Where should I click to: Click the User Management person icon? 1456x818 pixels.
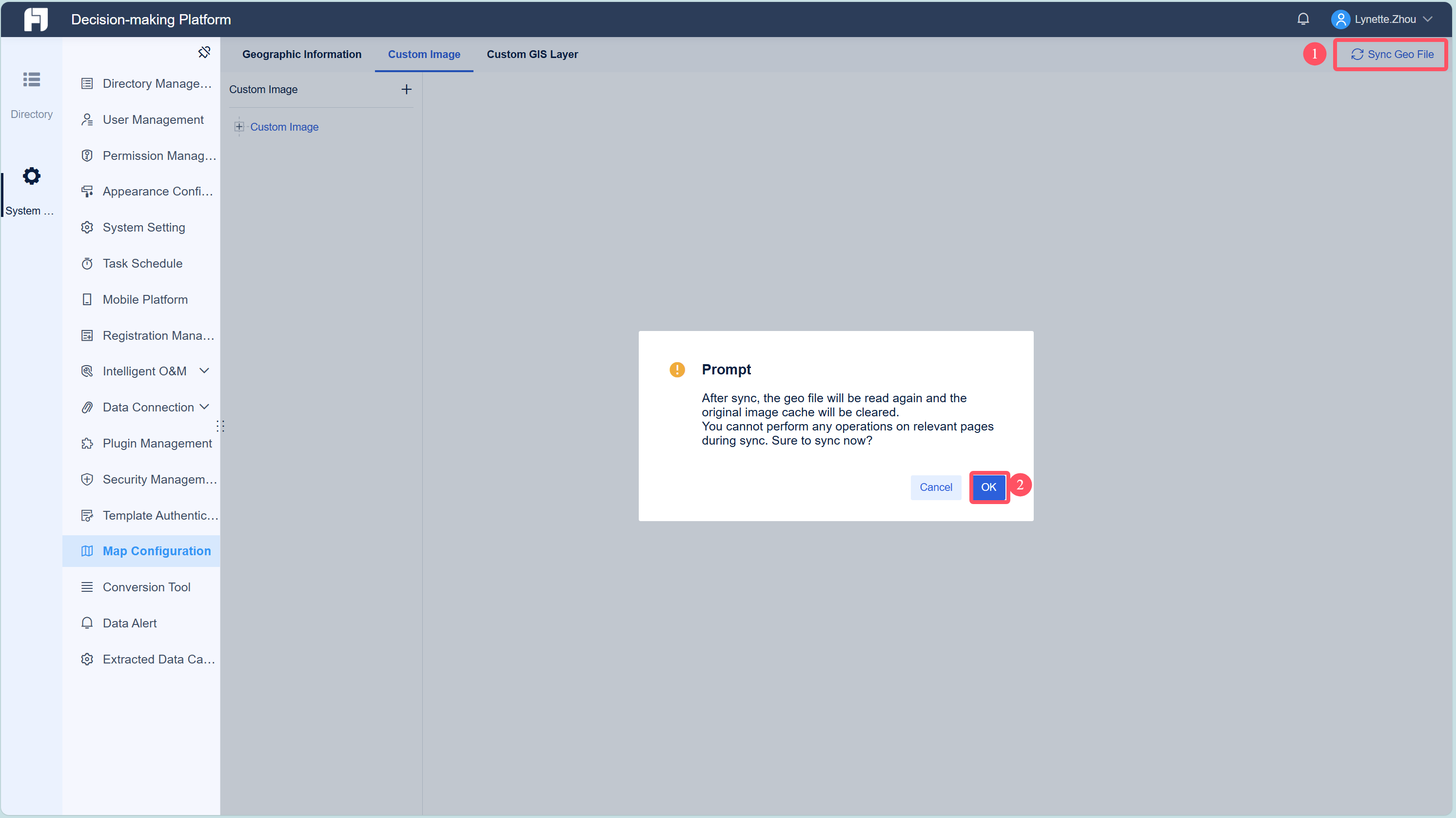point(87,120)
